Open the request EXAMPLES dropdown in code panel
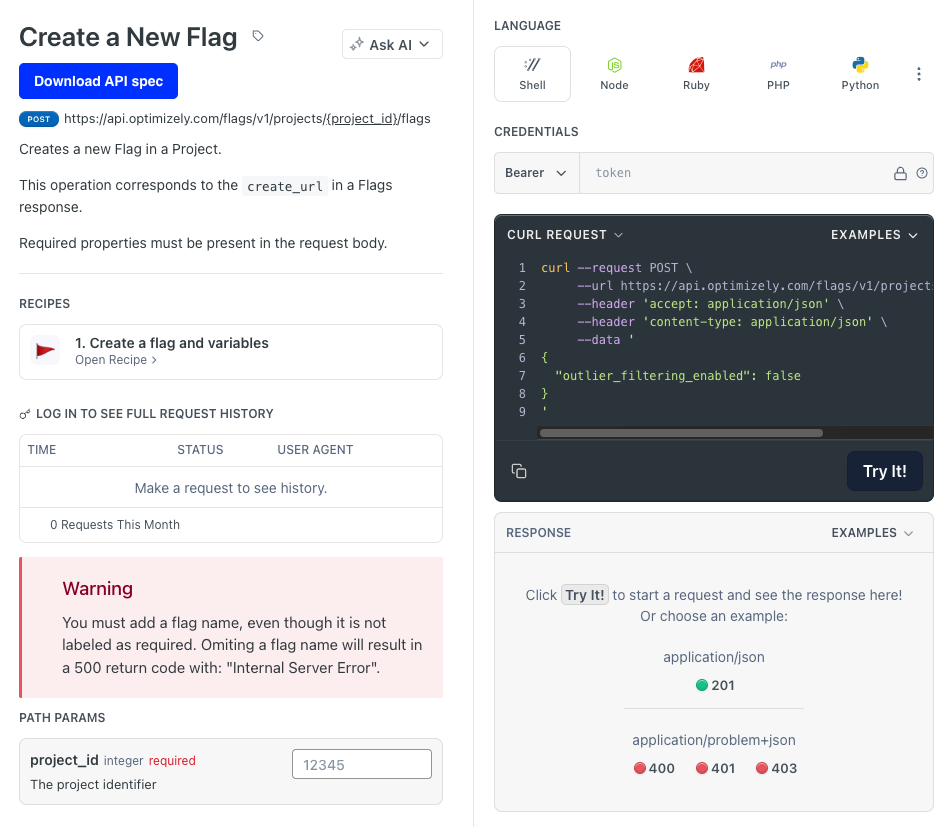Viewport: 951px width, 827px height. pyautogui.click(x=874, y=235)
